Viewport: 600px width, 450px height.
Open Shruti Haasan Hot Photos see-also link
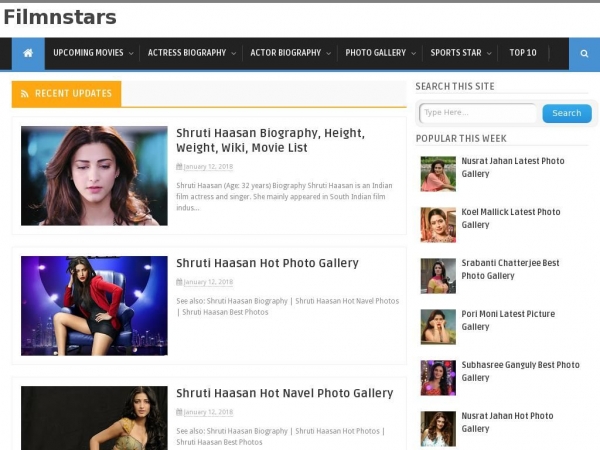(338, 431)
